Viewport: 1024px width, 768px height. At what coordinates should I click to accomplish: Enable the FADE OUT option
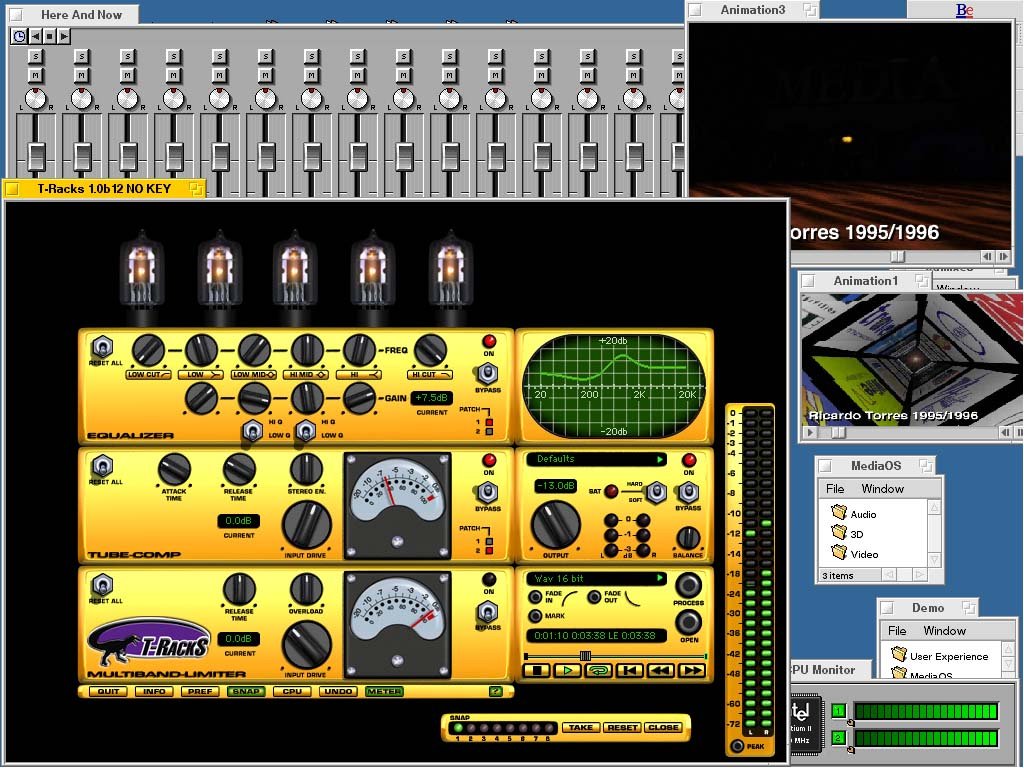click(x=594, y=596)
